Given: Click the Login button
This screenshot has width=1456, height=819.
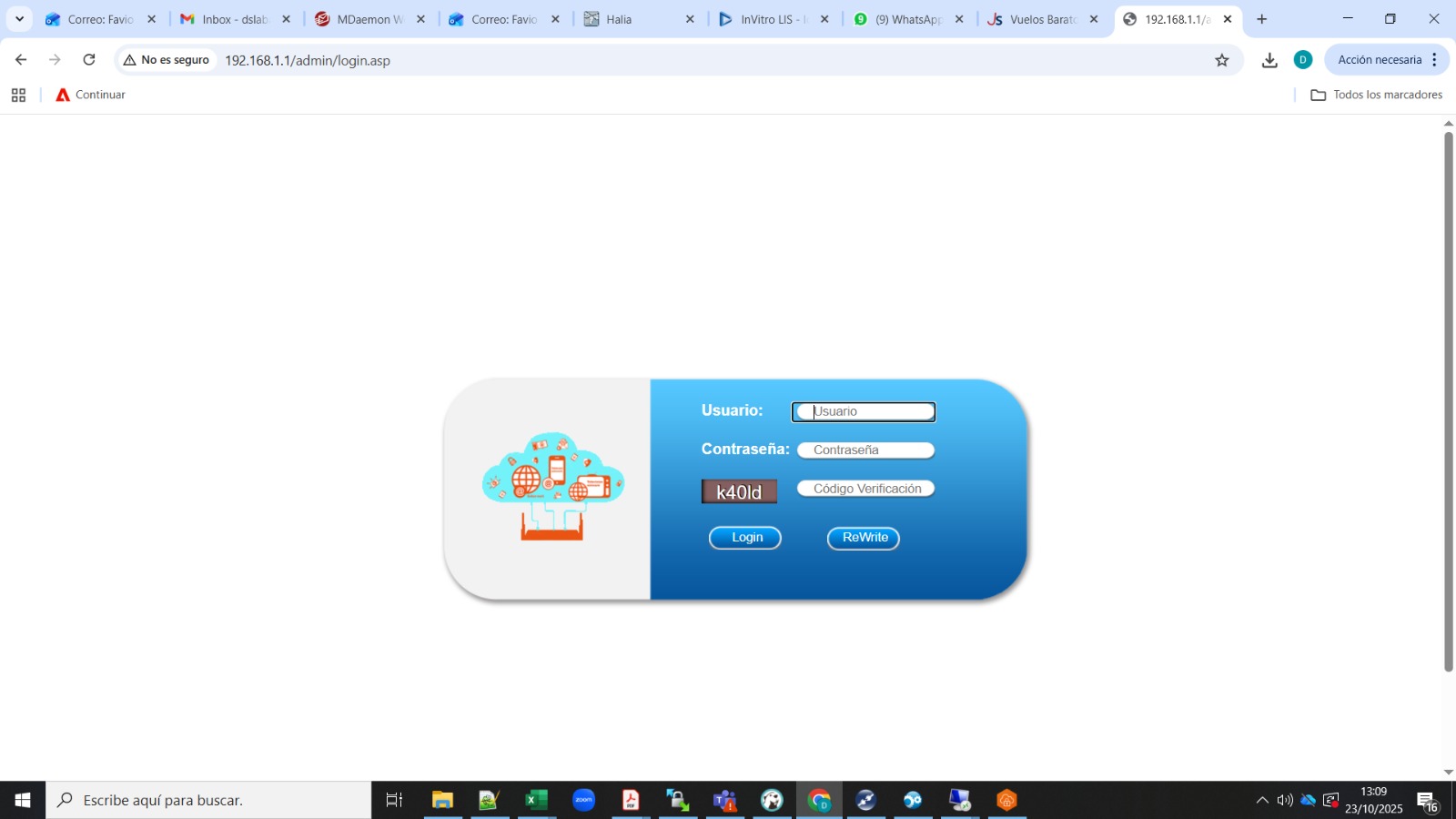Looking at the screenshot, I should [x=744, y=538].
